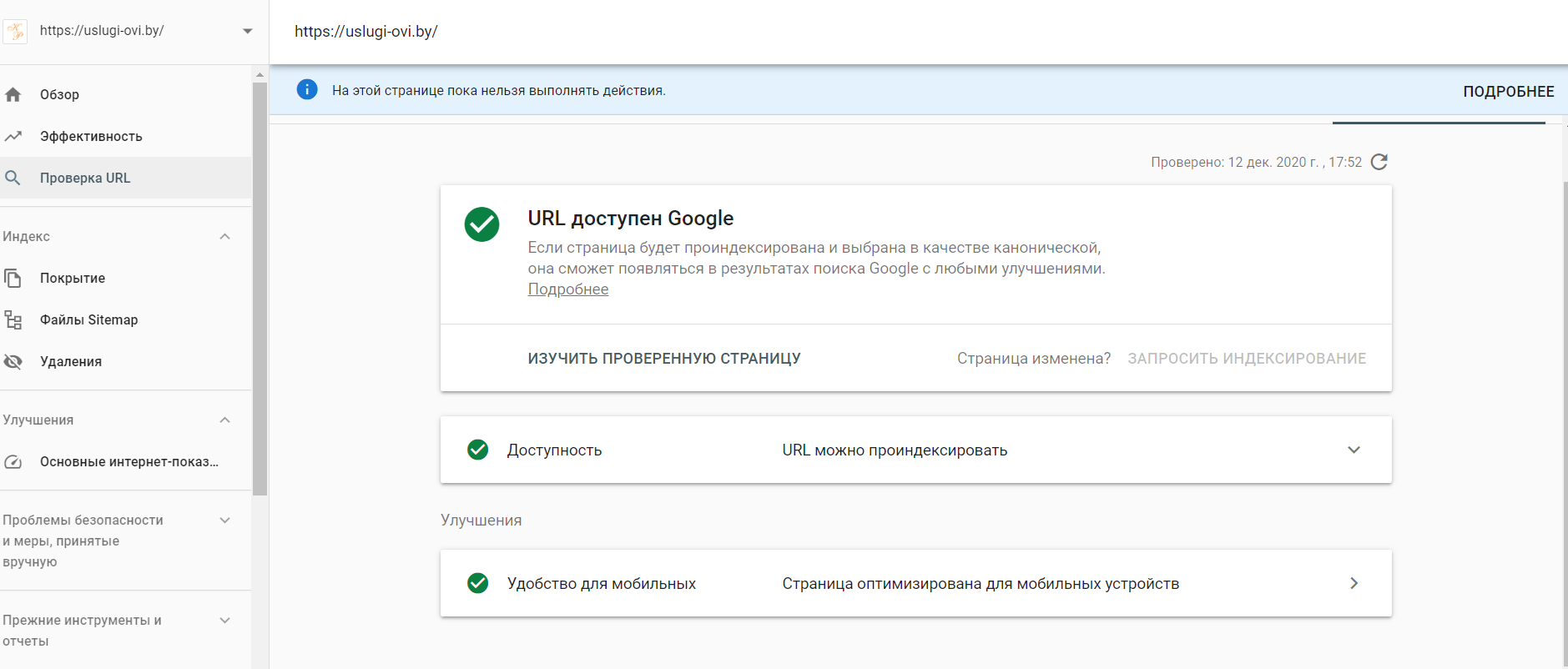Click the URL inspection search field
The image size is (1568, 669).
[x=918, y=32]
